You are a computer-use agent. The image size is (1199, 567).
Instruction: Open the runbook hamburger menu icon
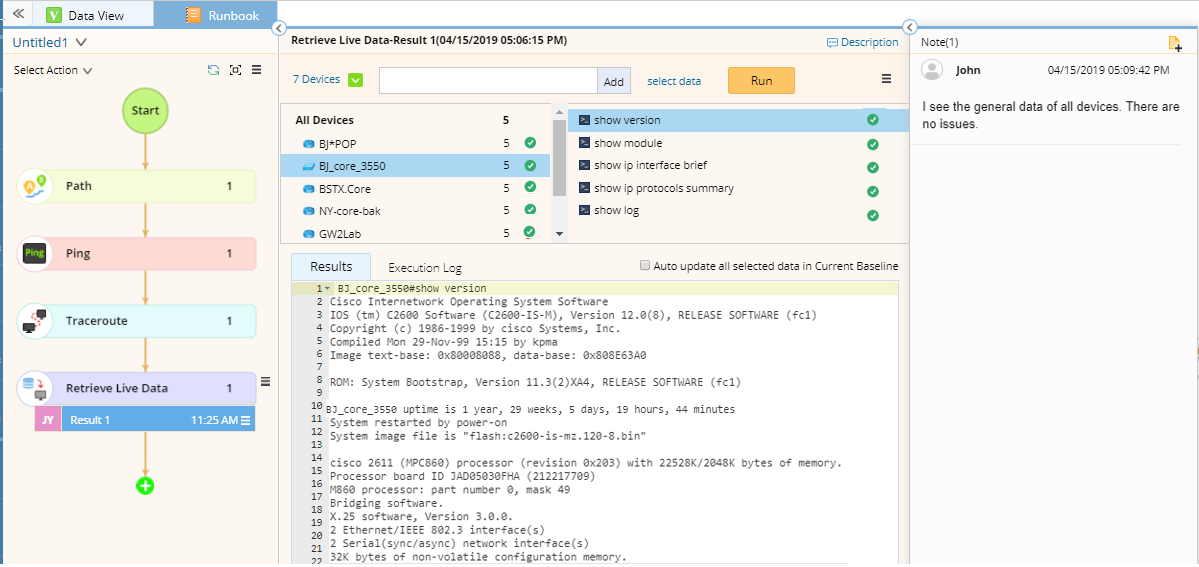click(x=257, y=70)
